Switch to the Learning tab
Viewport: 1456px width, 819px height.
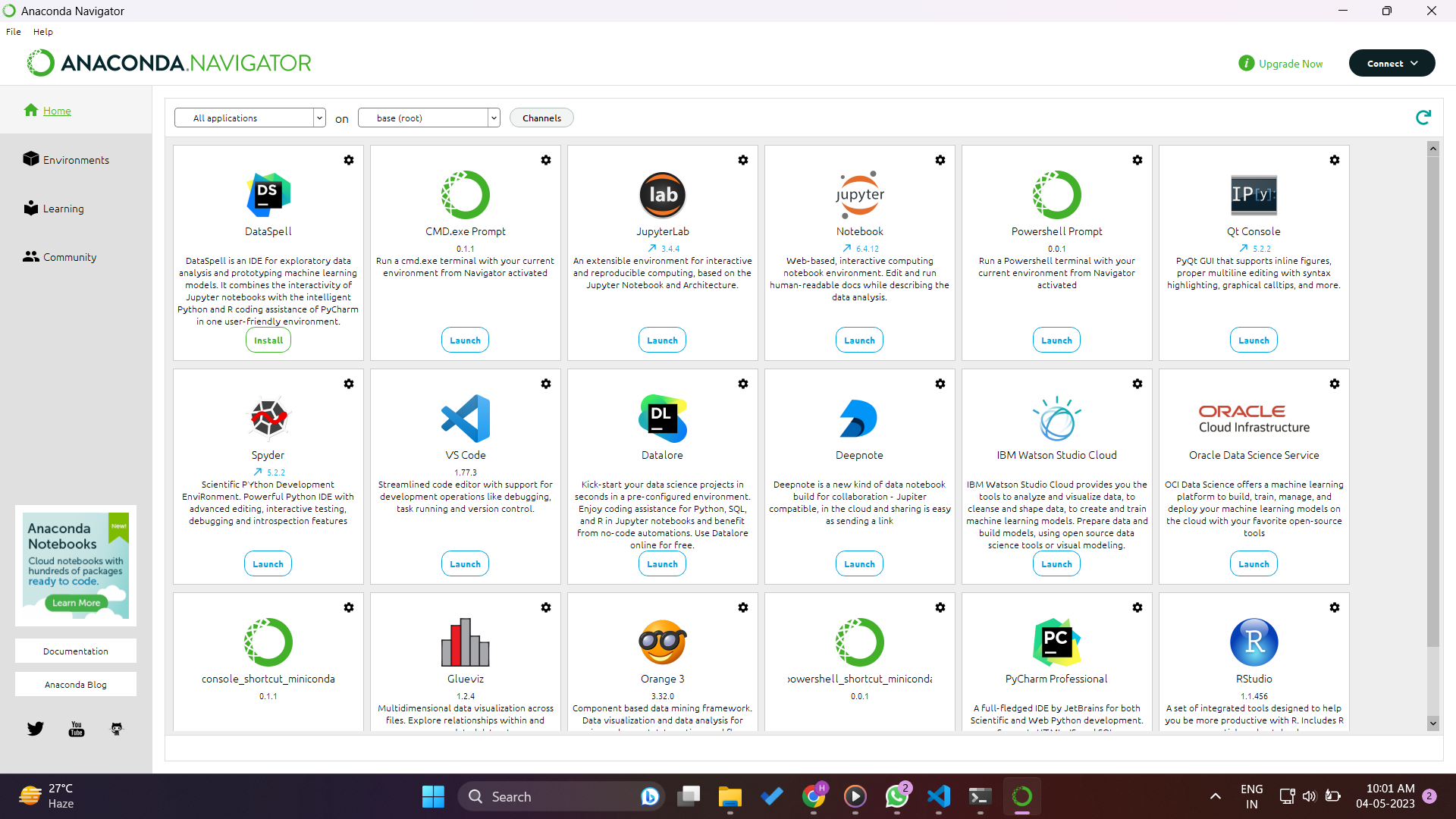76,208
